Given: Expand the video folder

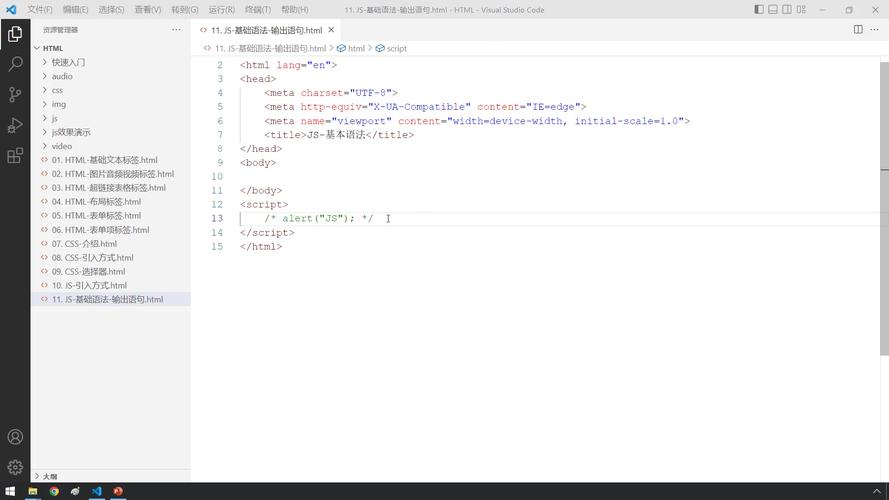Looking at the screenshot, I should coord(45,146).
